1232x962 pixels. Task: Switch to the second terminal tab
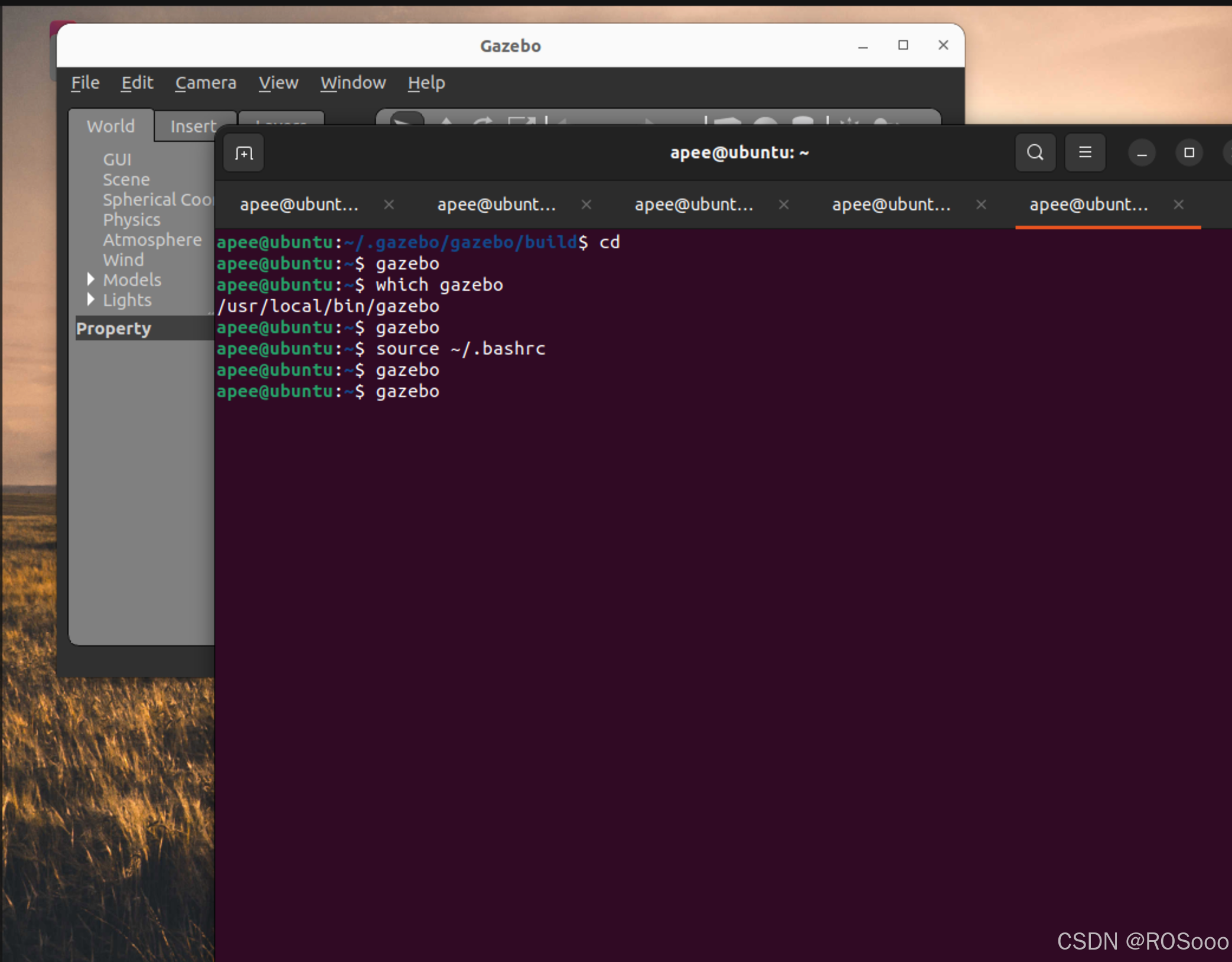click(x=496, y=204)
